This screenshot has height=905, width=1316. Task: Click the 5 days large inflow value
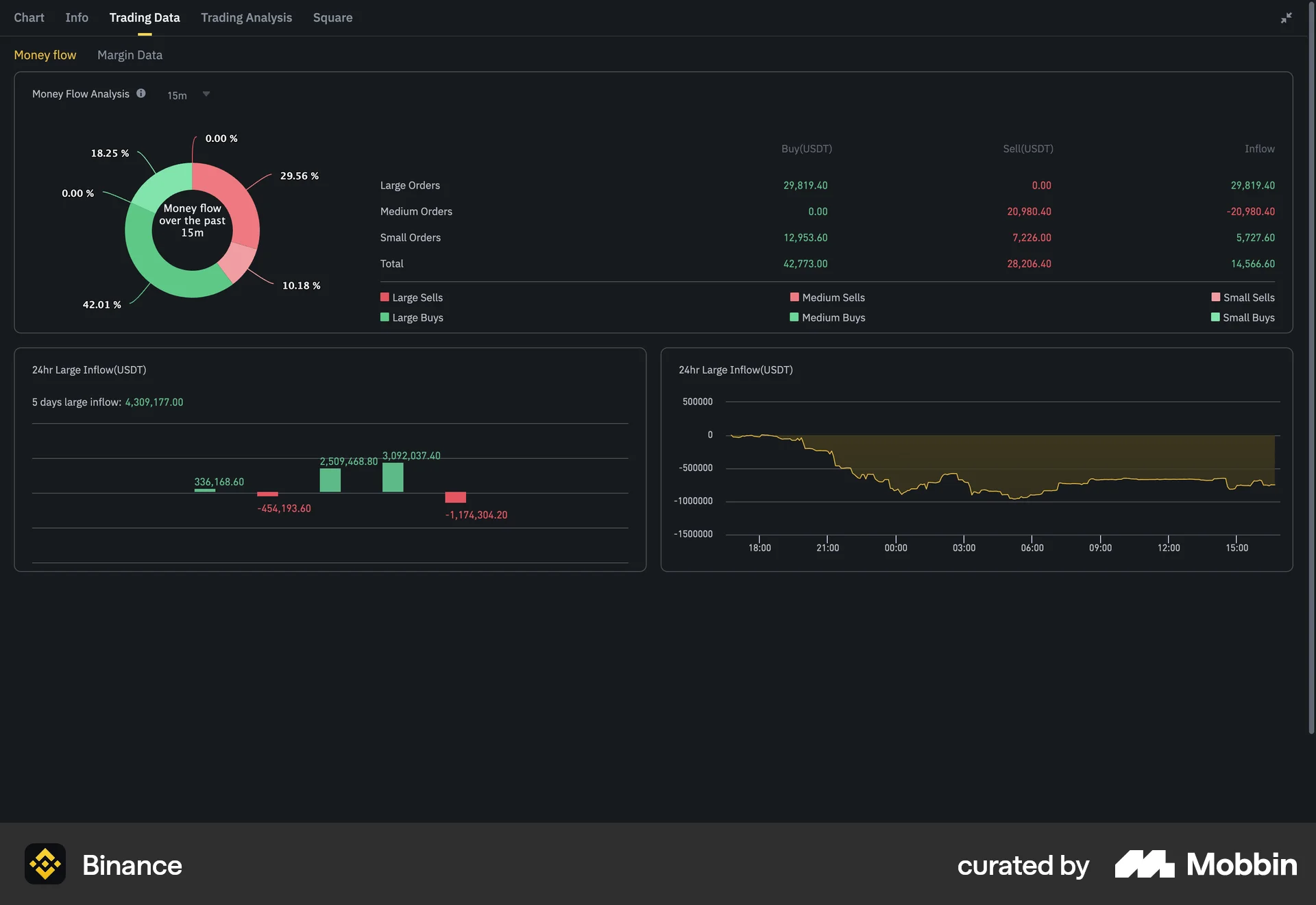(154, 402)
